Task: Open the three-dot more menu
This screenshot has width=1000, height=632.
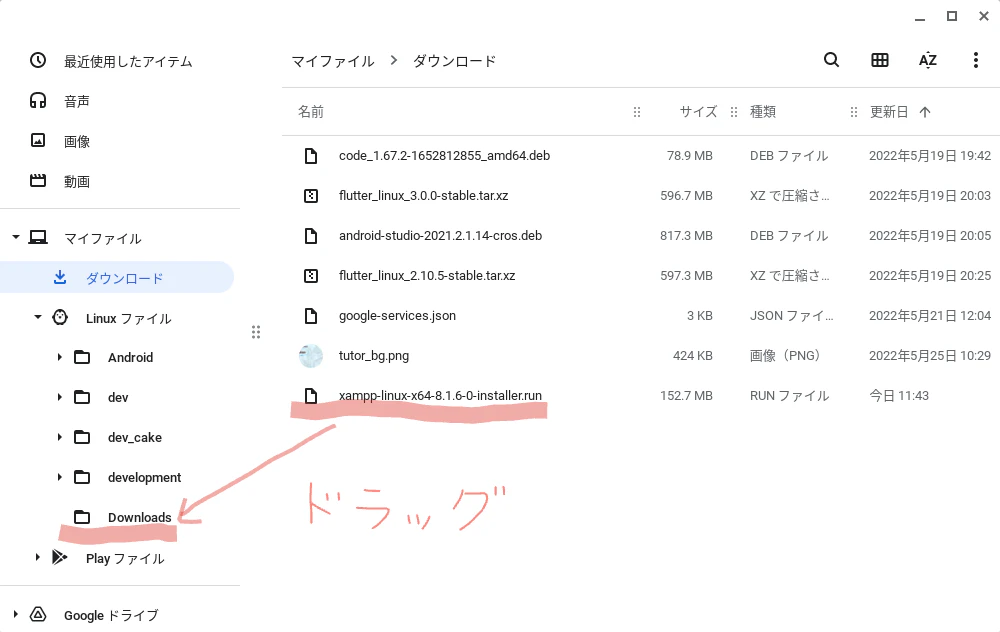Action: click(x=975, y=60)
